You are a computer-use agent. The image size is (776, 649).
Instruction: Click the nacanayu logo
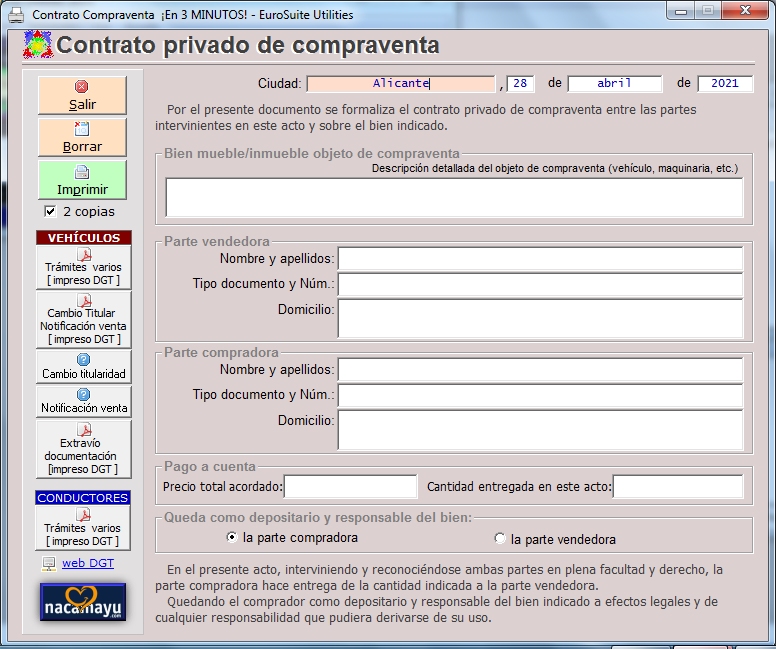tap(83, 602)
